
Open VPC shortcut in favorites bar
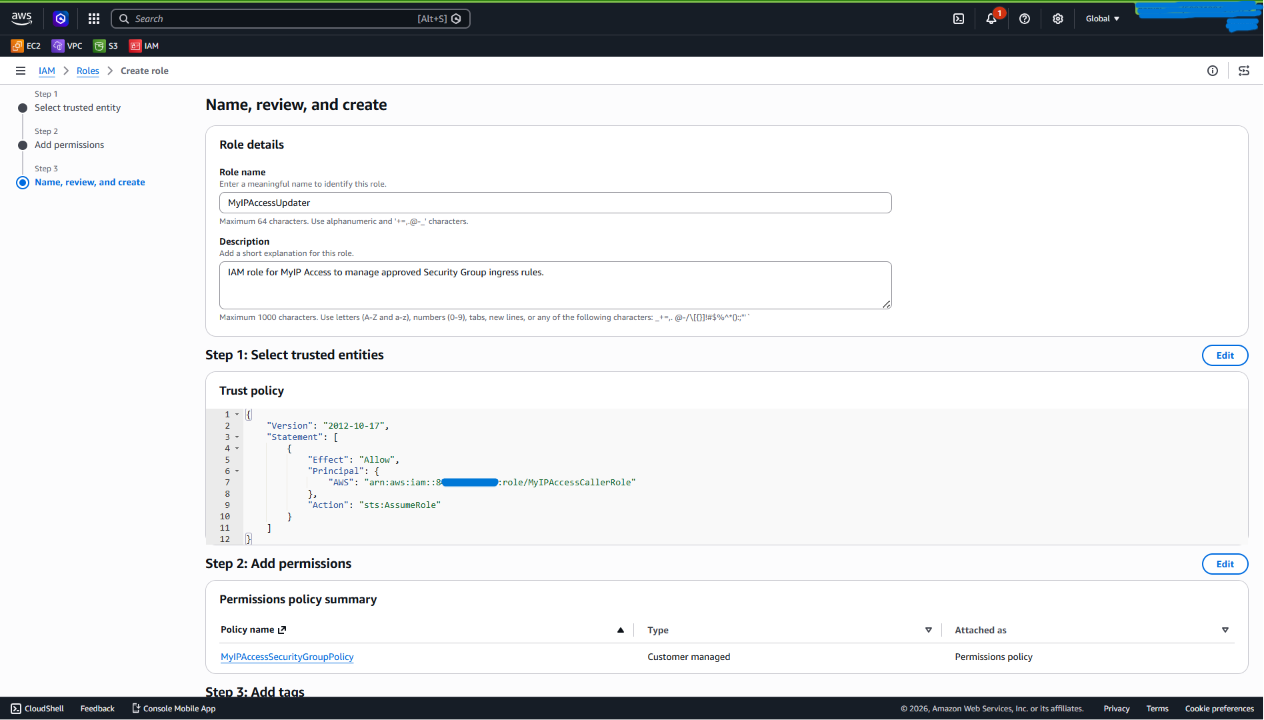point(67,45)
